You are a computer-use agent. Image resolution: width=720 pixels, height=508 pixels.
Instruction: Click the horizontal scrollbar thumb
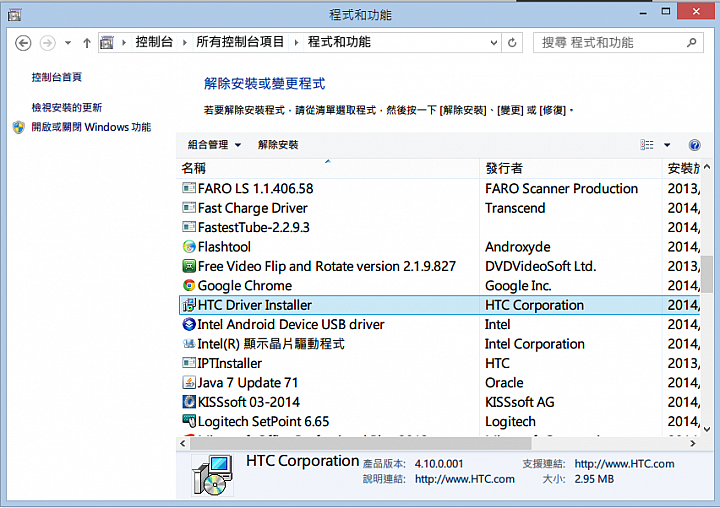pyautogui.click(x=360, y=443)
